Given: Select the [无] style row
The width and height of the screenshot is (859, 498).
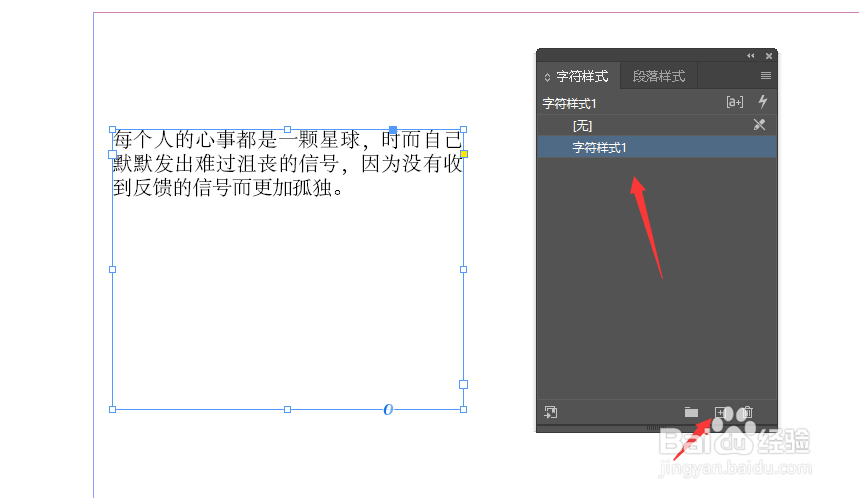Looking at the screenshot, I should point(657,125).
